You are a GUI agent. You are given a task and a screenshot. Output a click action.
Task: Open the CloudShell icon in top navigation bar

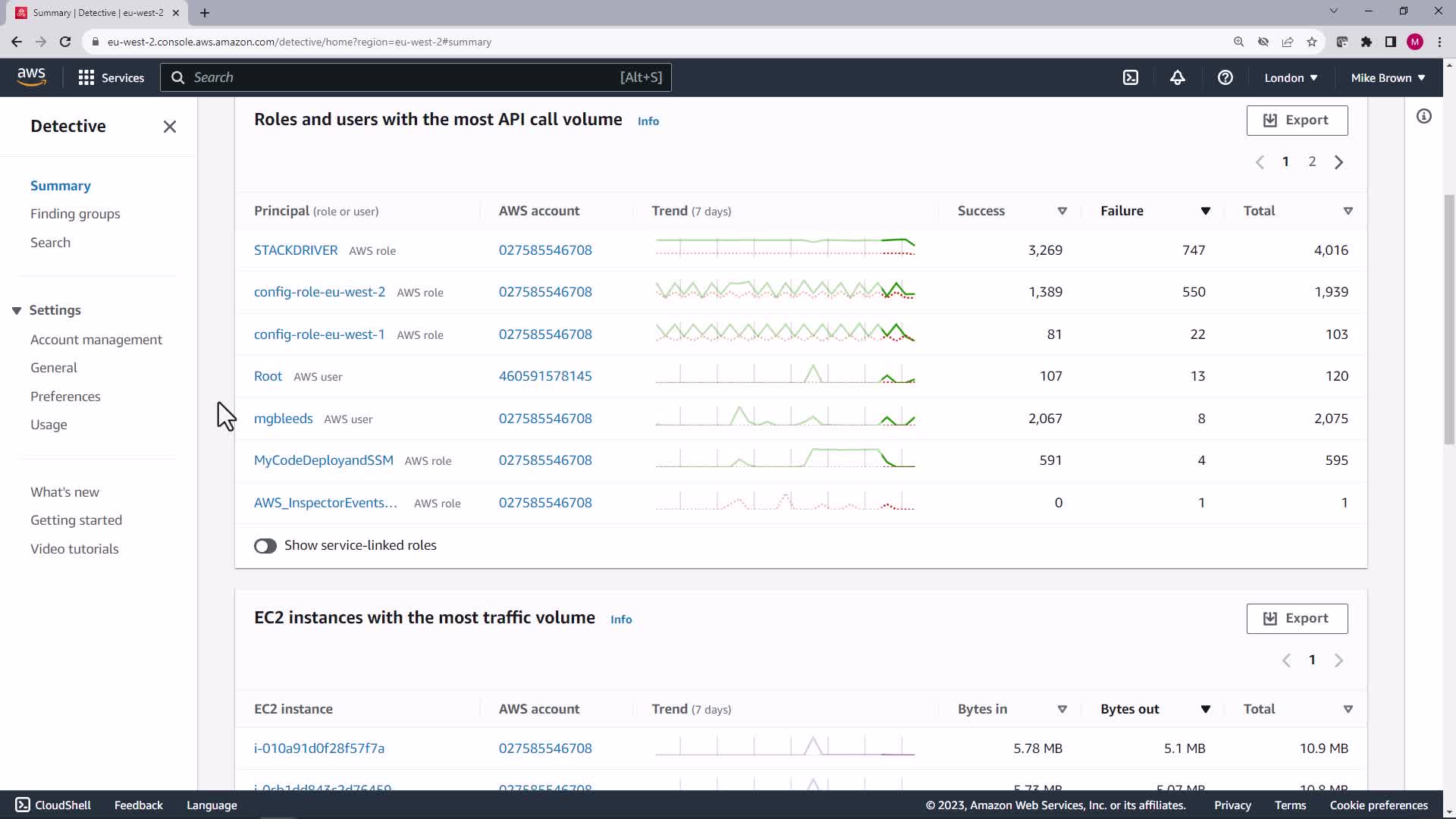pyautogui.click(x=1130, y=77)
